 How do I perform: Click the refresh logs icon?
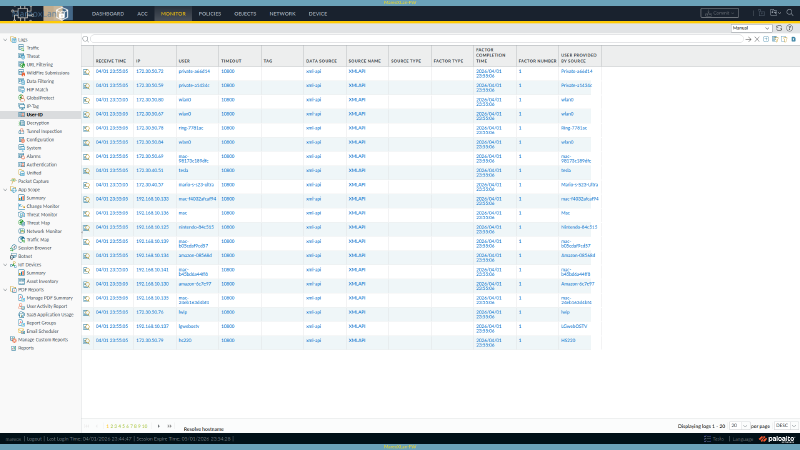pyautogui.click(x=779, y=28)
